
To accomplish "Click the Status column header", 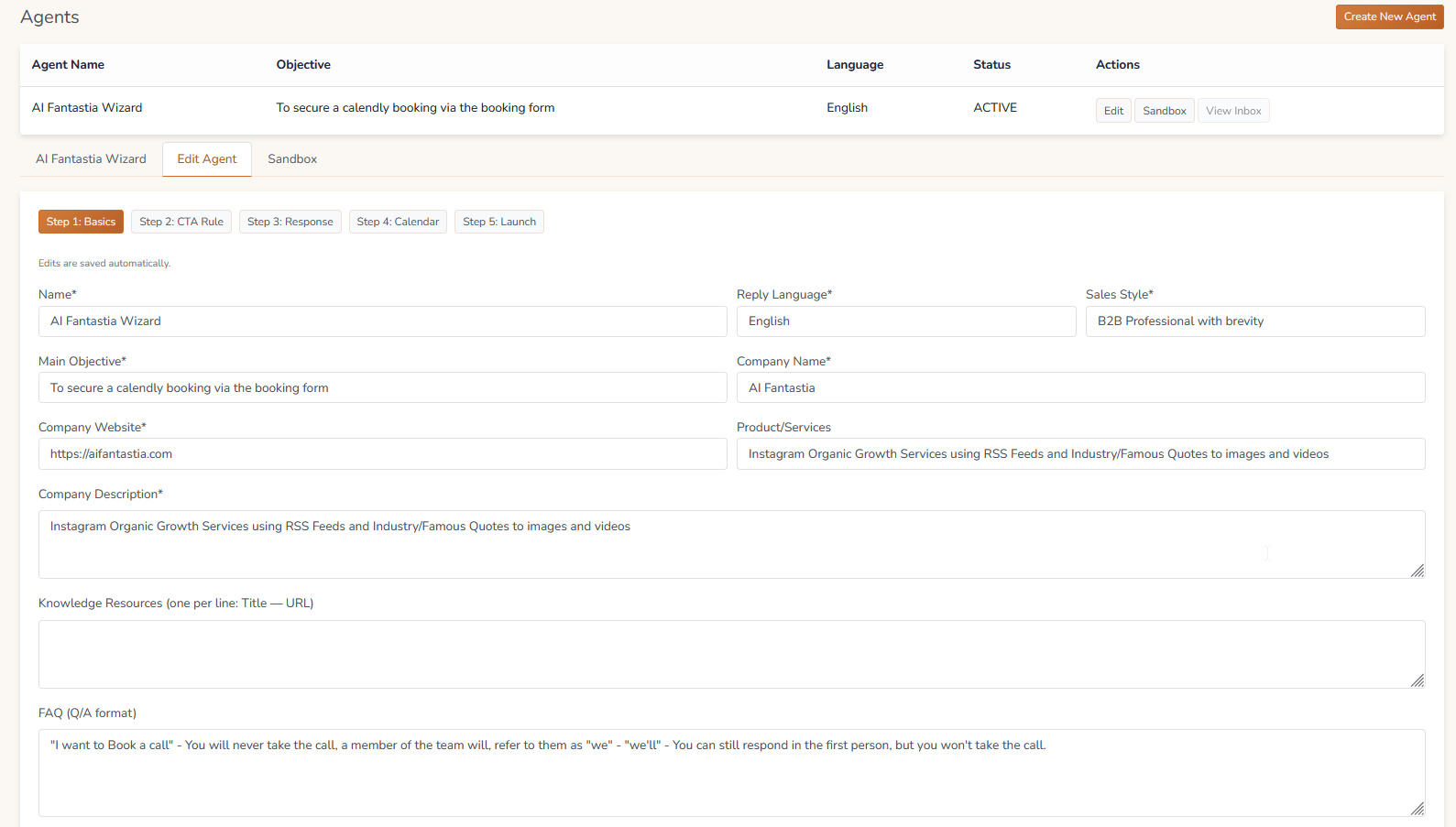I will (991, 65).
